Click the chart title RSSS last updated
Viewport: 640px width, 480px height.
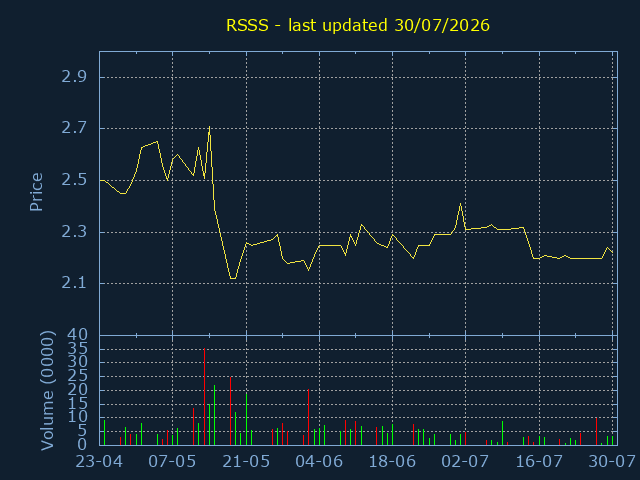click(358, 25)
